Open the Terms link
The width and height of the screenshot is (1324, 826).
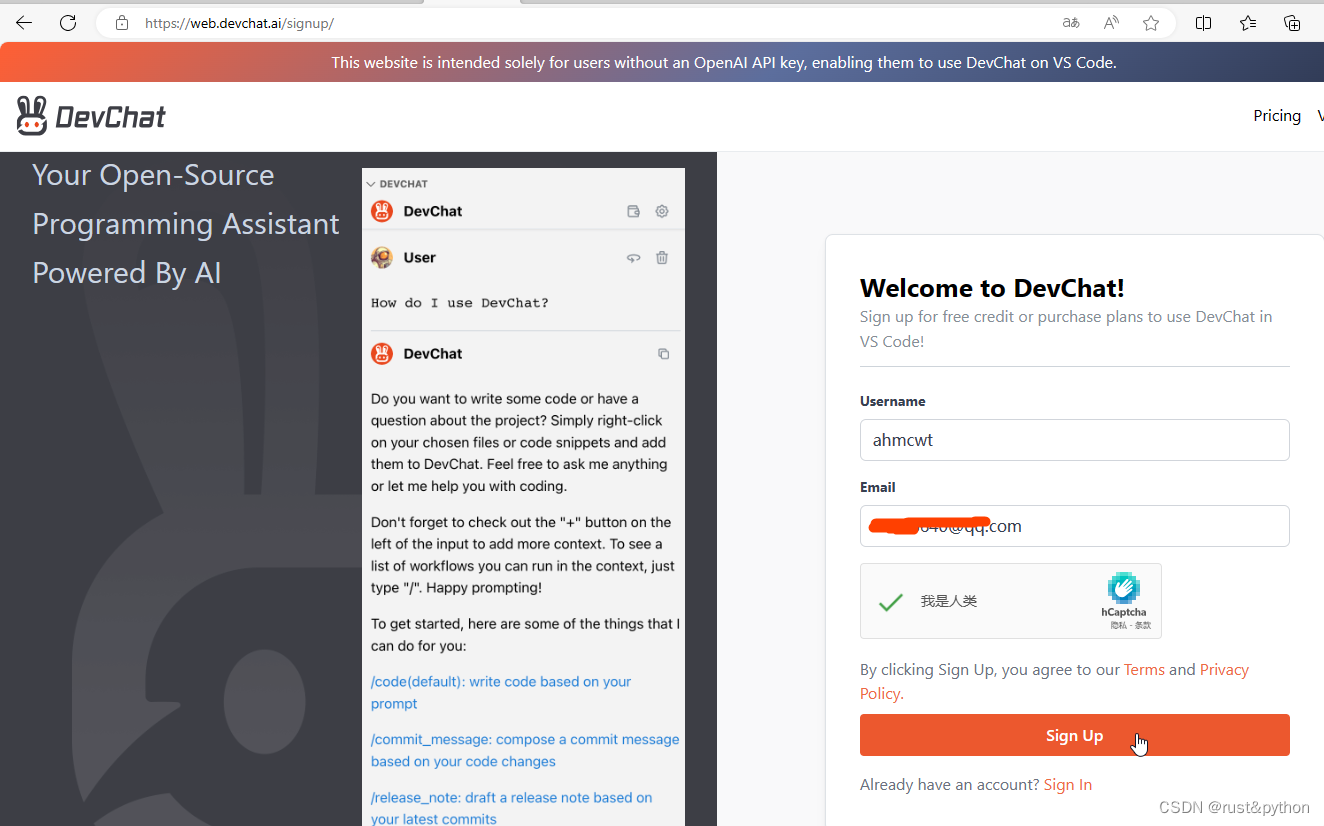click(x=1144, y=670)
